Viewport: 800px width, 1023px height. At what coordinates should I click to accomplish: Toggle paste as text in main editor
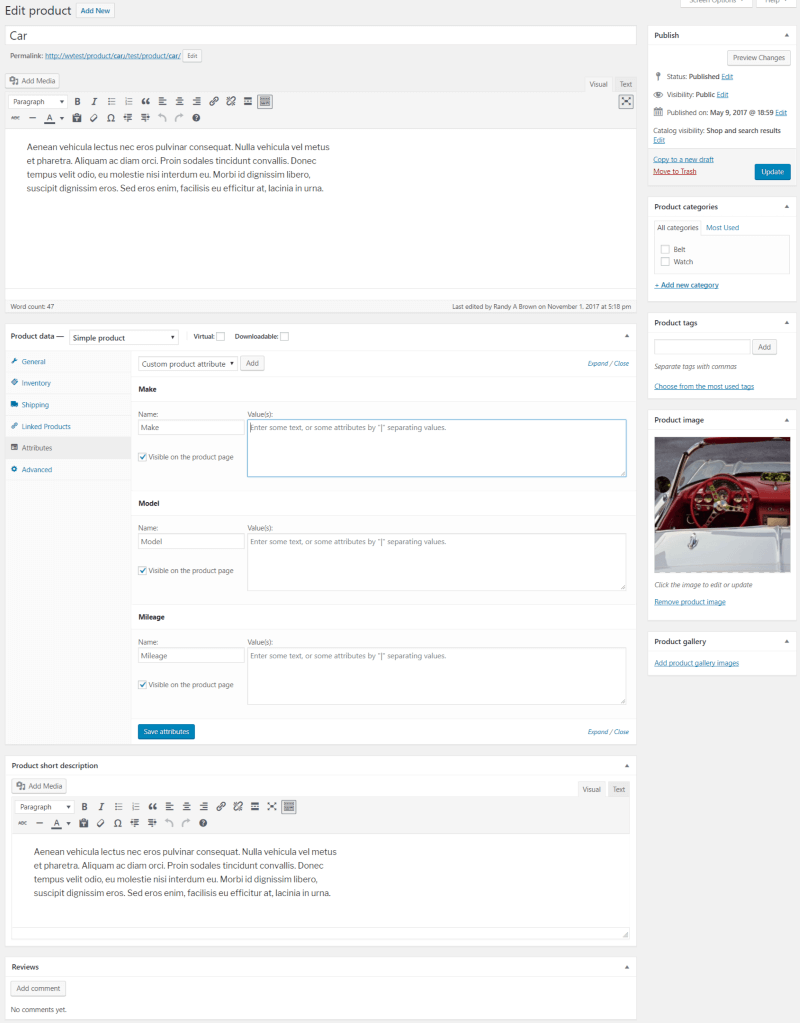pos(77,118)
